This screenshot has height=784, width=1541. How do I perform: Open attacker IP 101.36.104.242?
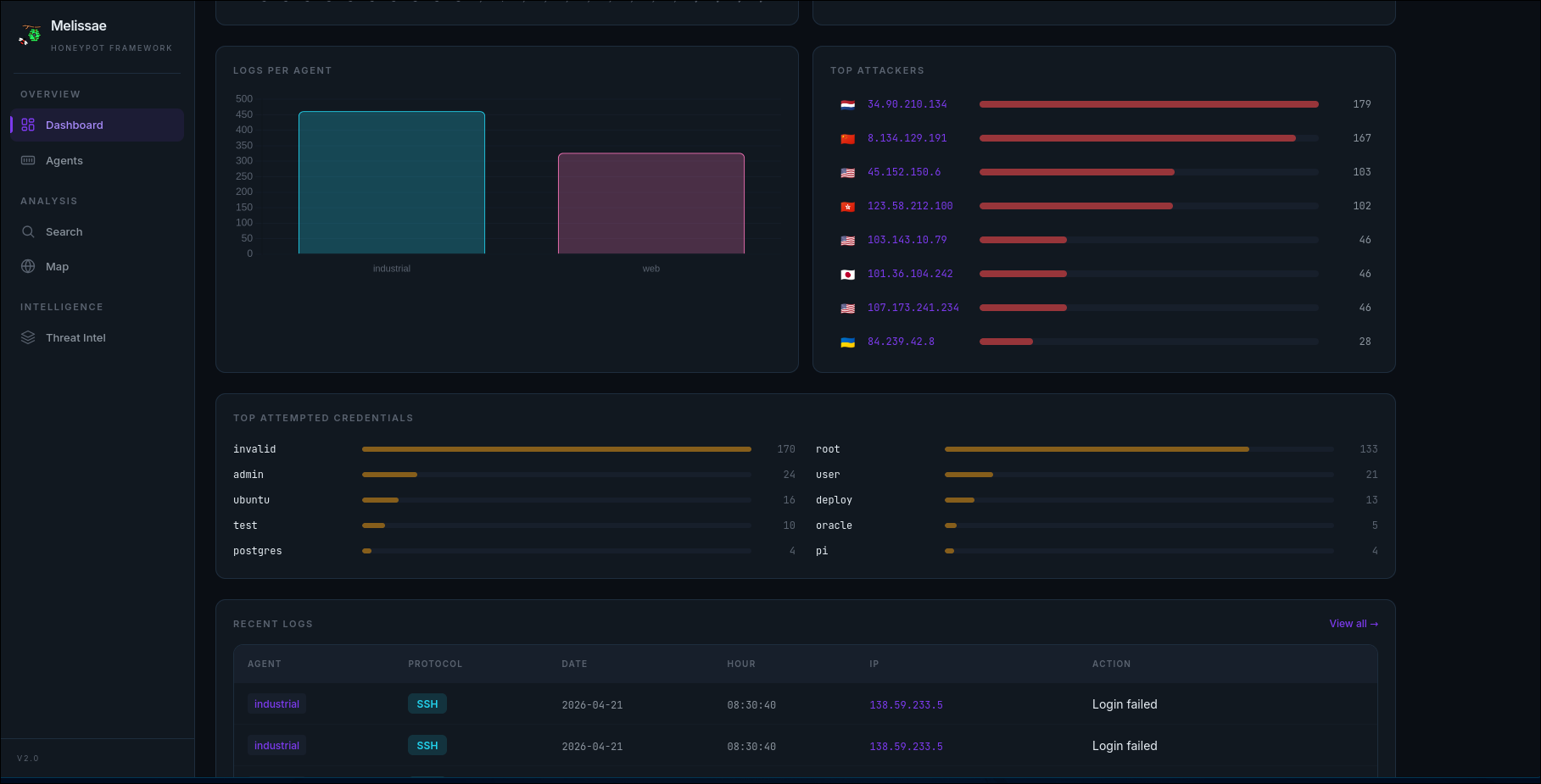pos(910,274)
